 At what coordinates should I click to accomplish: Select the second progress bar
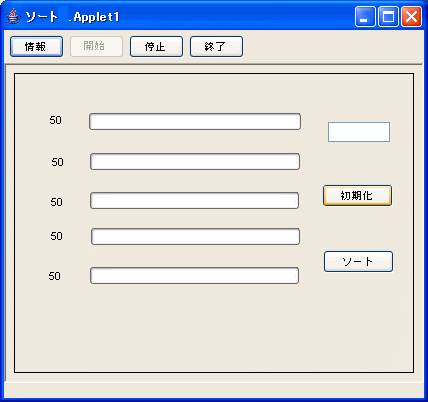pos(195,161)
